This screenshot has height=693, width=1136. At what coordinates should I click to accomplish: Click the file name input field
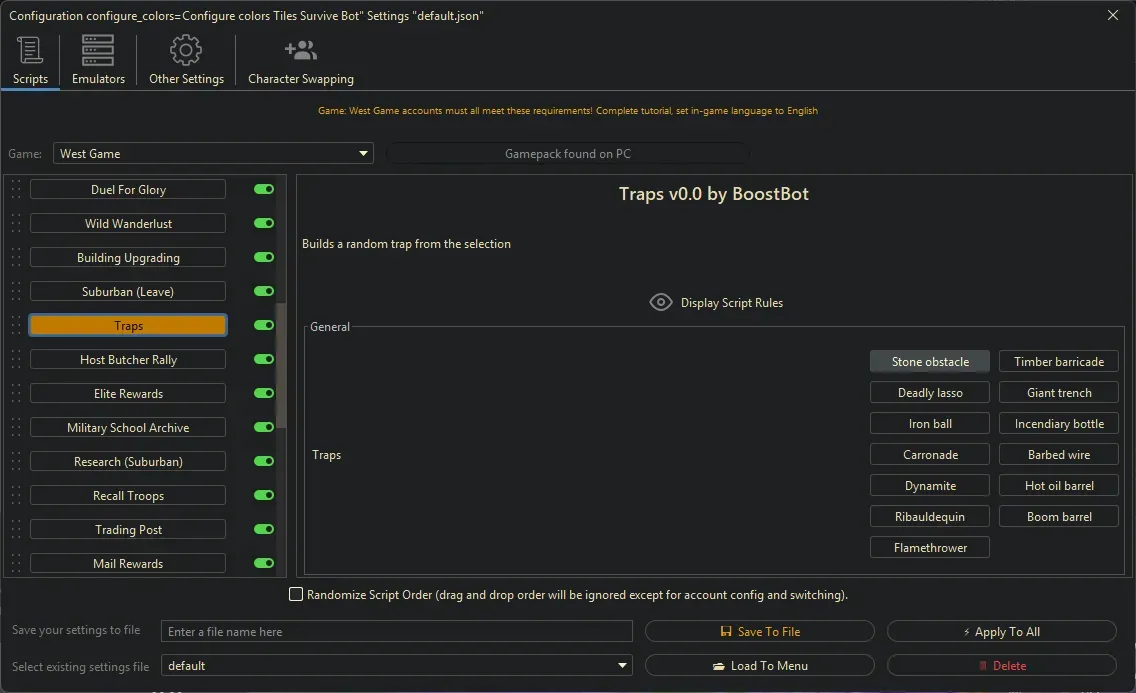point(397,632)
